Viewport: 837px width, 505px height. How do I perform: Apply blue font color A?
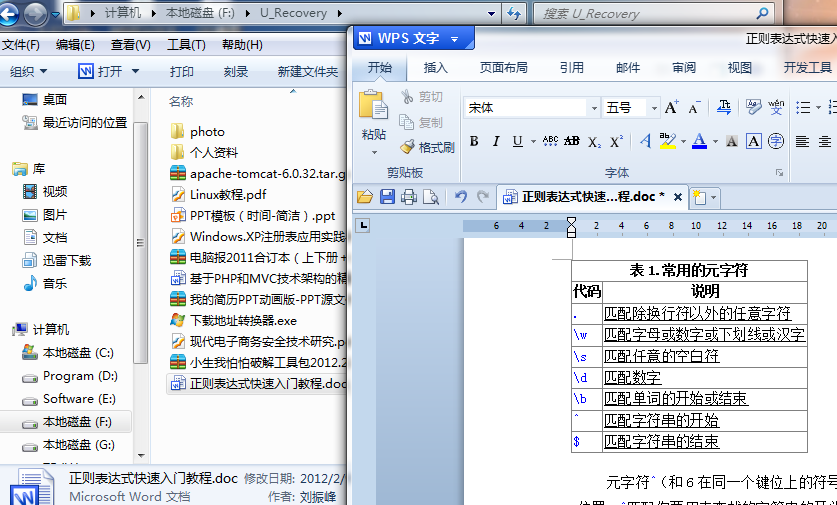699,141
